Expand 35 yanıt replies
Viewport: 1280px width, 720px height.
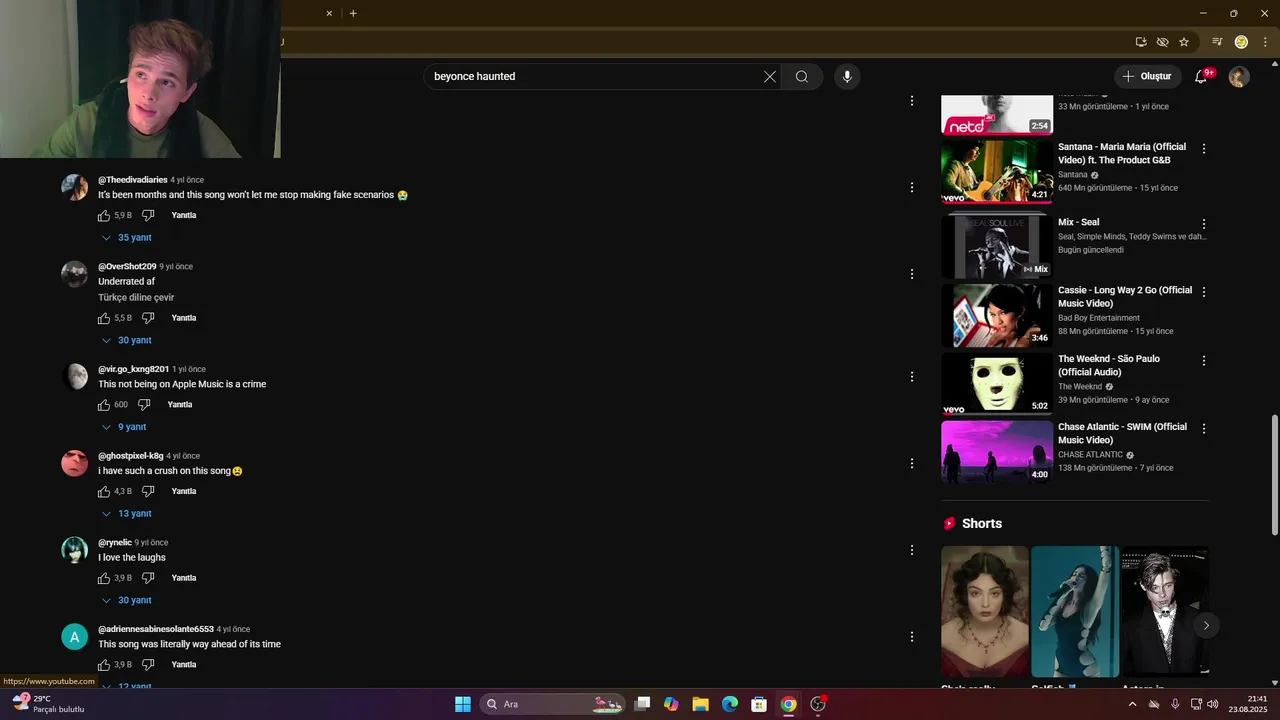coord(127,238)
